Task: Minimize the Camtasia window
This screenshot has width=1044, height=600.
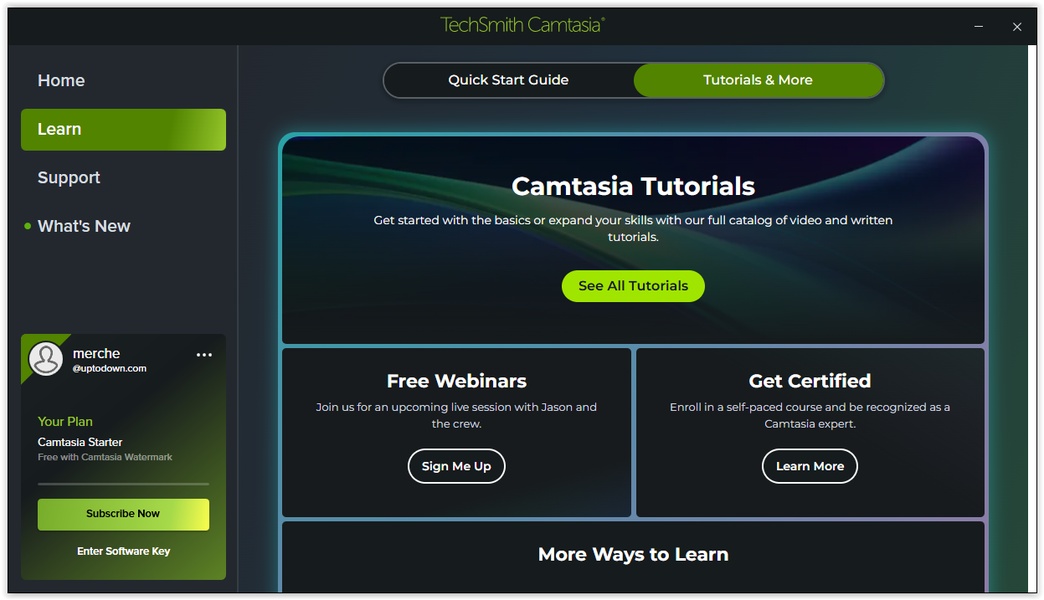Action: pyautogui.click(x=979, y=27)
